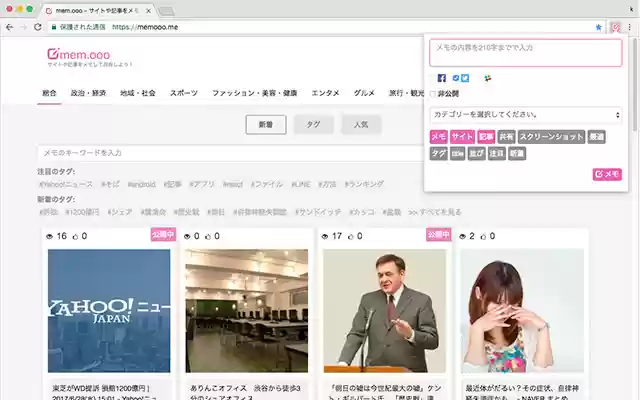Click the eye icon on office card
Viewport: 640px width, 400px height.
coord(187,236)
